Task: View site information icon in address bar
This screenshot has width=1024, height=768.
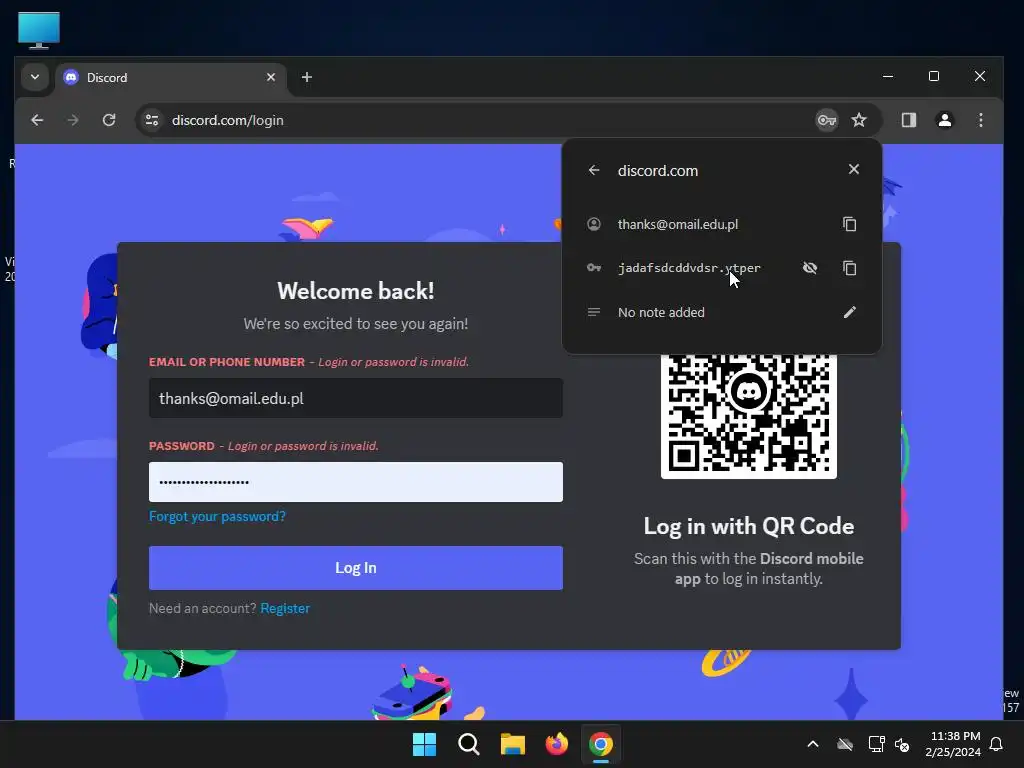Action: (152, 120)
